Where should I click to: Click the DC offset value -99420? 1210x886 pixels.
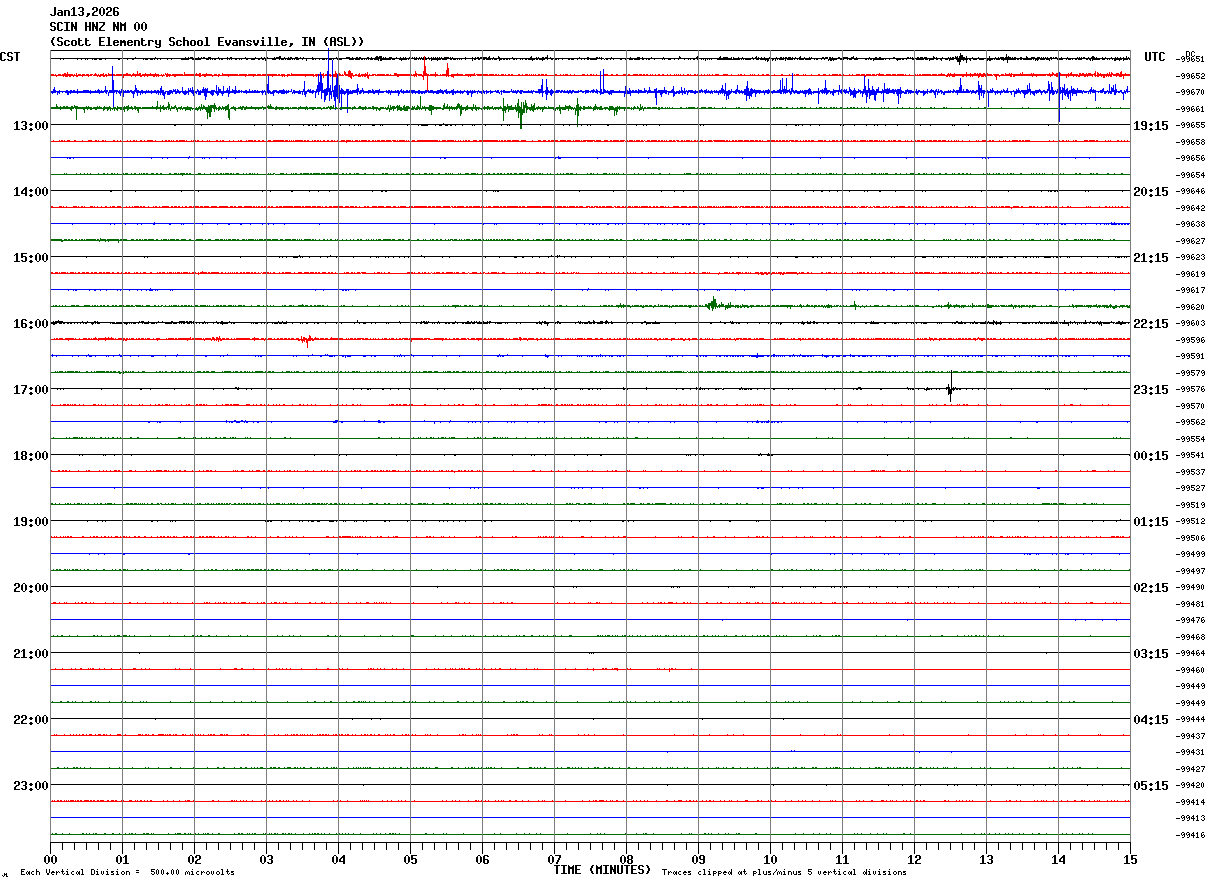tap(1191, 785)
